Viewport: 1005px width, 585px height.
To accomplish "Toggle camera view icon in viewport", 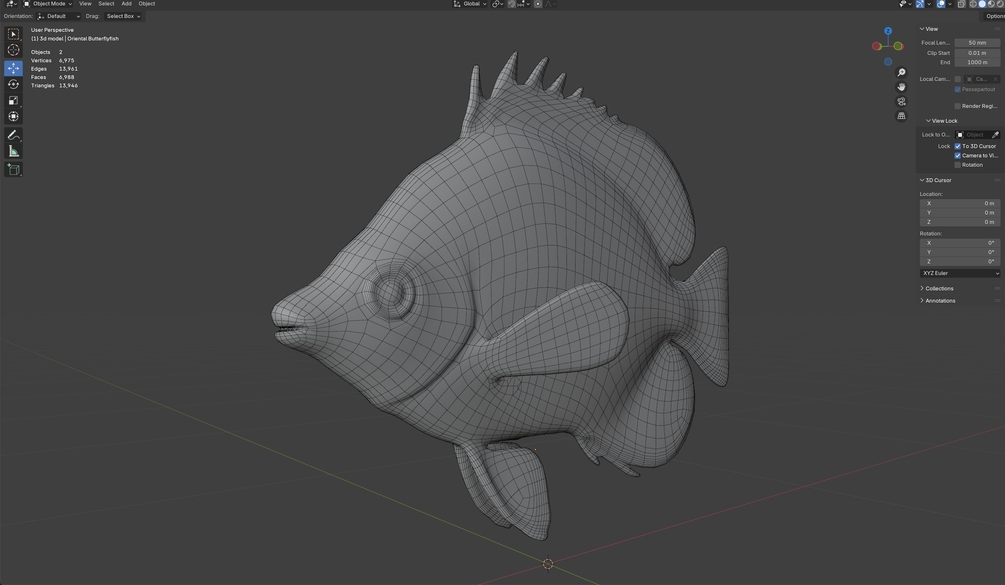I will (901, 101).
